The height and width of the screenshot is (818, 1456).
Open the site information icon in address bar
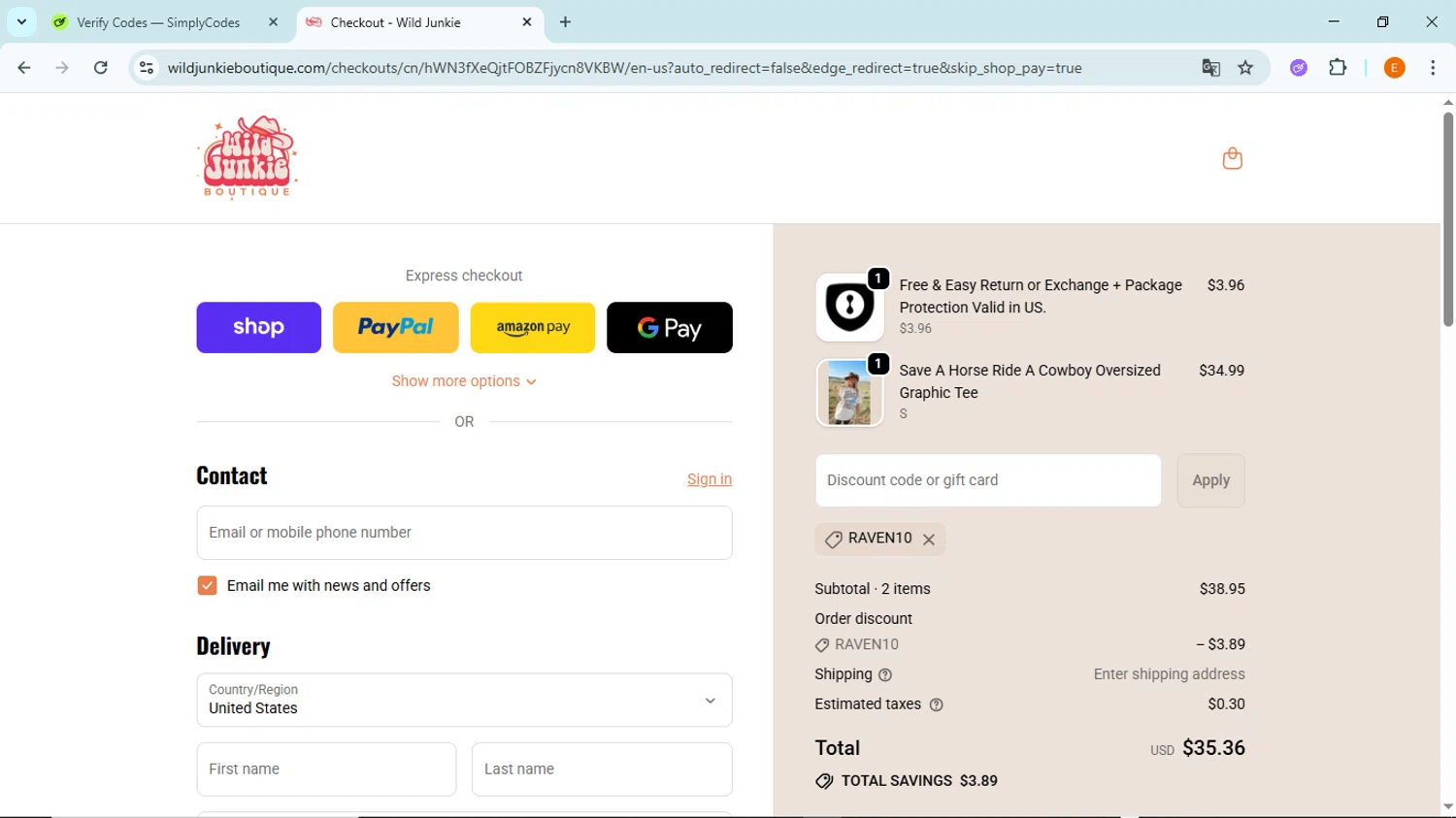pyautogui.click(x=147, y=68)
